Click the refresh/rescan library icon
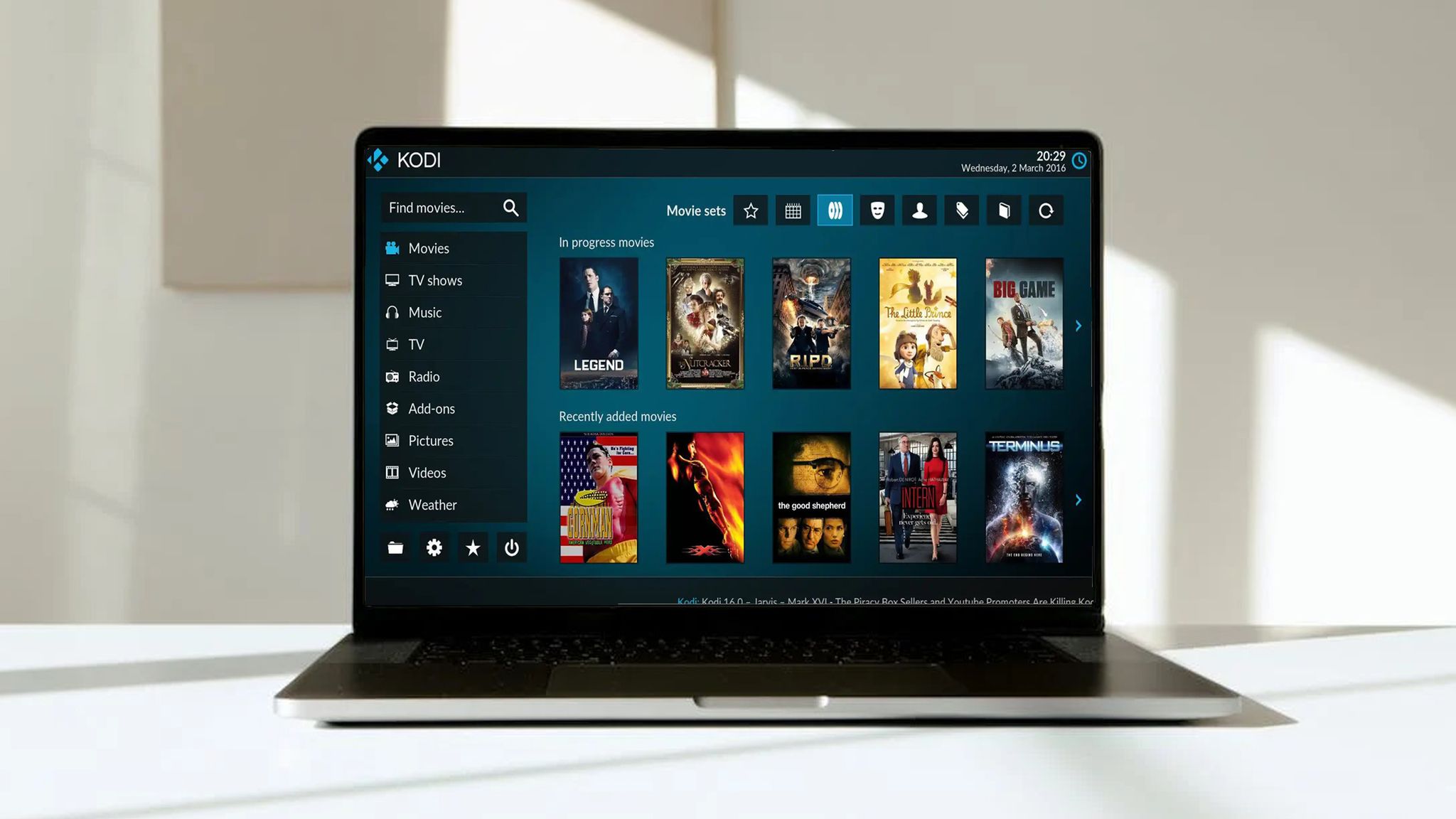Image resolution: width=1456 pixels, height=819 pixels. point(1045,210)
